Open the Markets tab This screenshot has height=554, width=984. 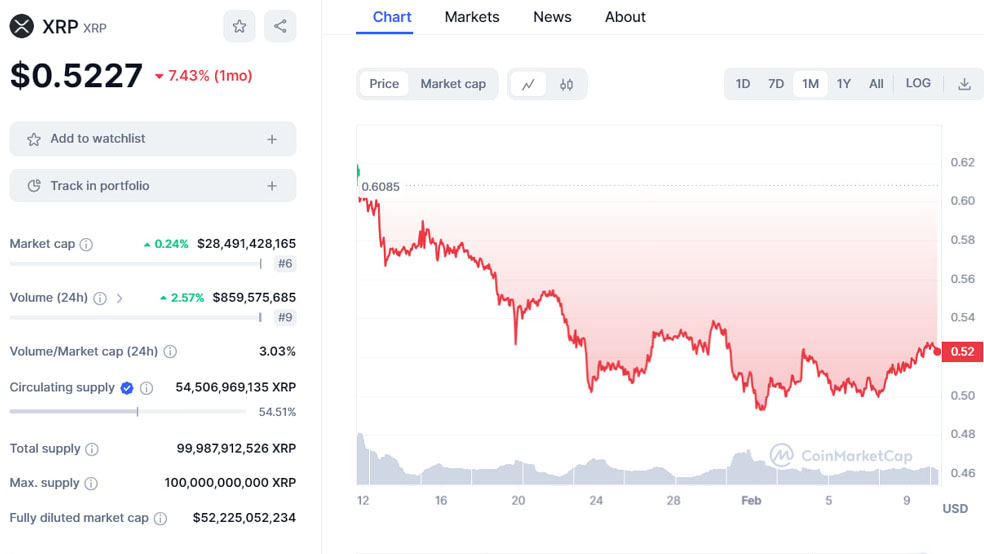tap(472, 17)
